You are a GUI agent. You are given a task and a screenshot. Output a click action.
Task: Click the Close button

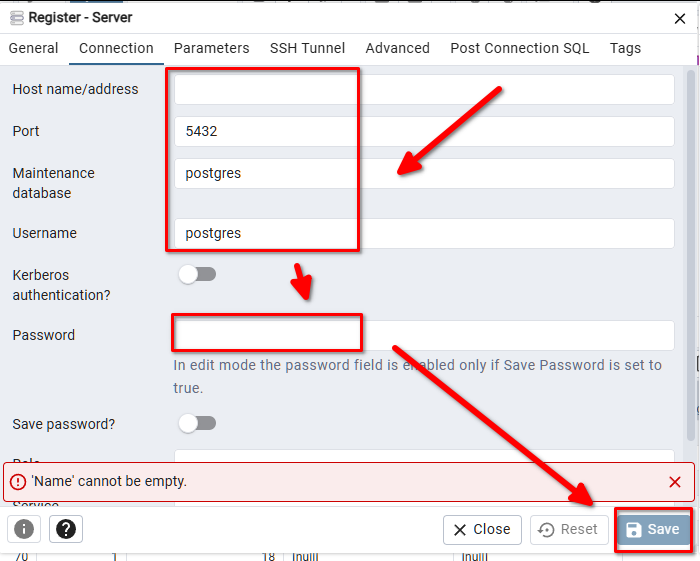coord(482,530)
